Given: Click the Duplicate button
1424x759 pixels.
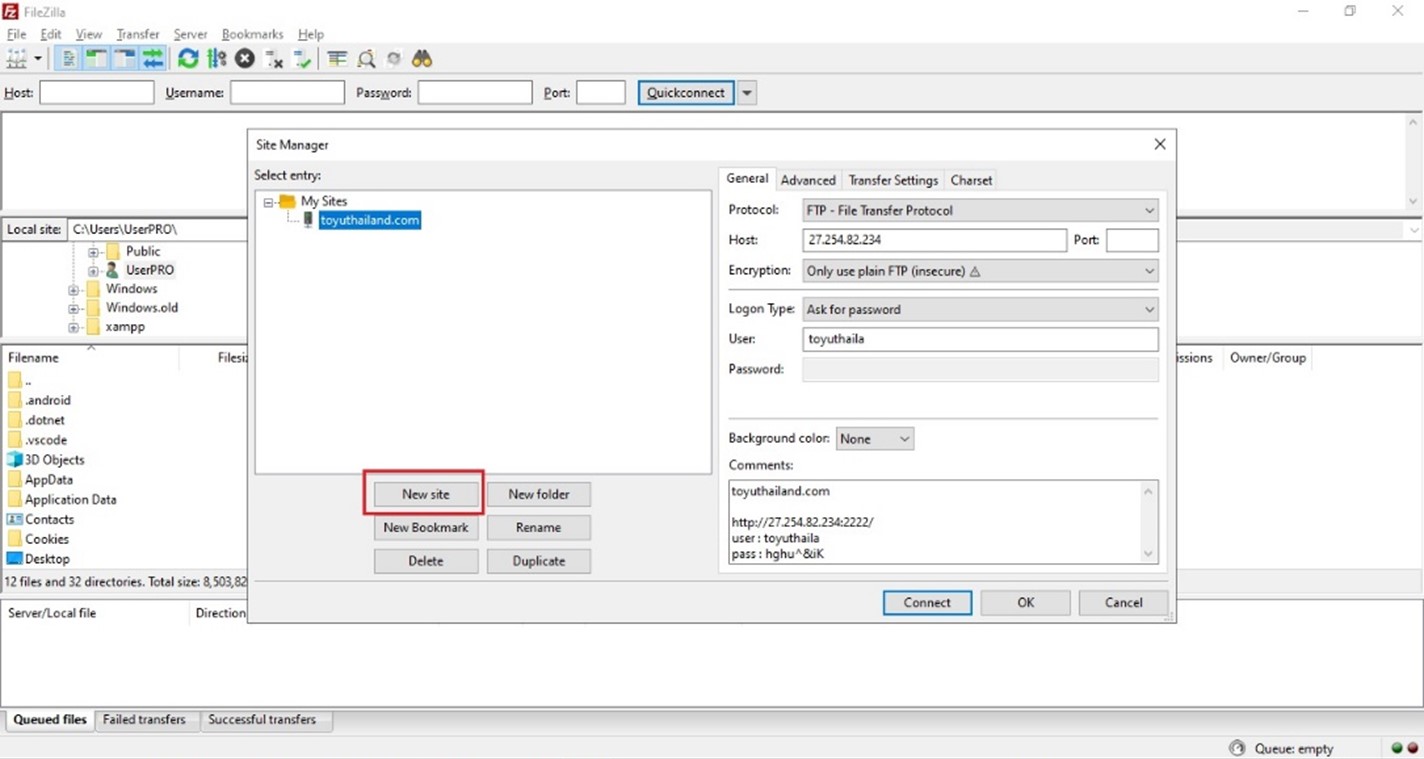Looking at the screenshot, I should pyautogui.click(x=539, y=561).
